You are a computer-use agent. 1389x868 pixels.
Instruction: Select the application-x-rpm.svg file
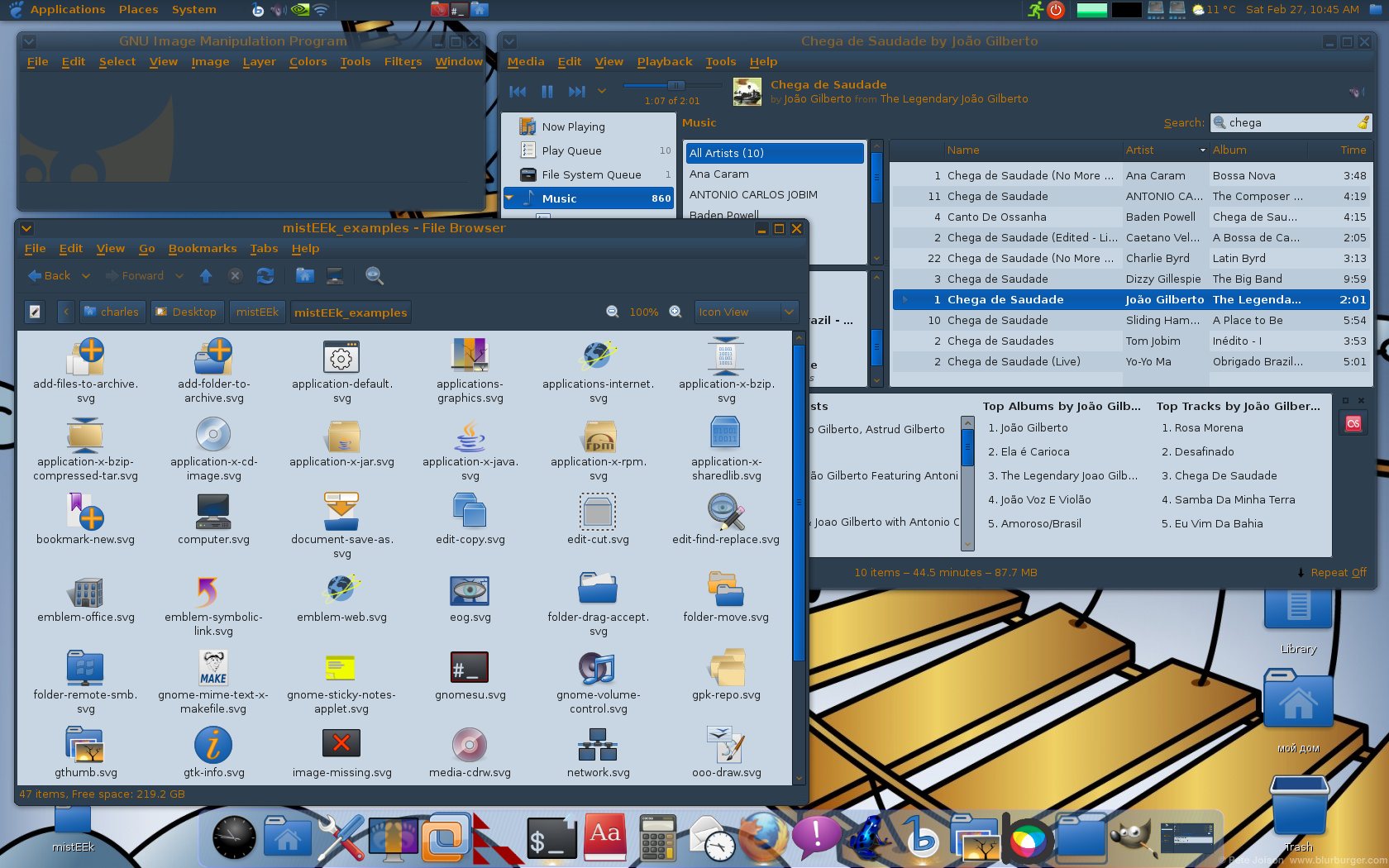599,451
